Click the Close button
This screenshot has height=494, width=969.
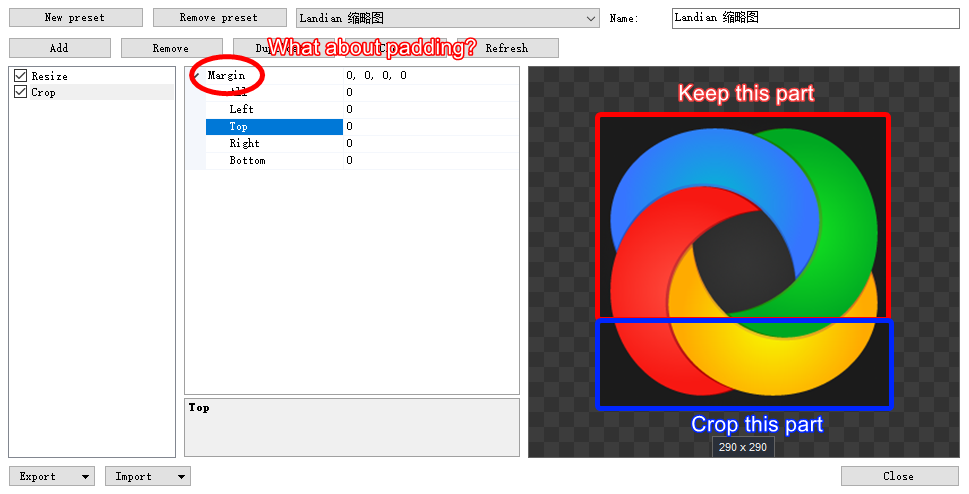(900, 476)
